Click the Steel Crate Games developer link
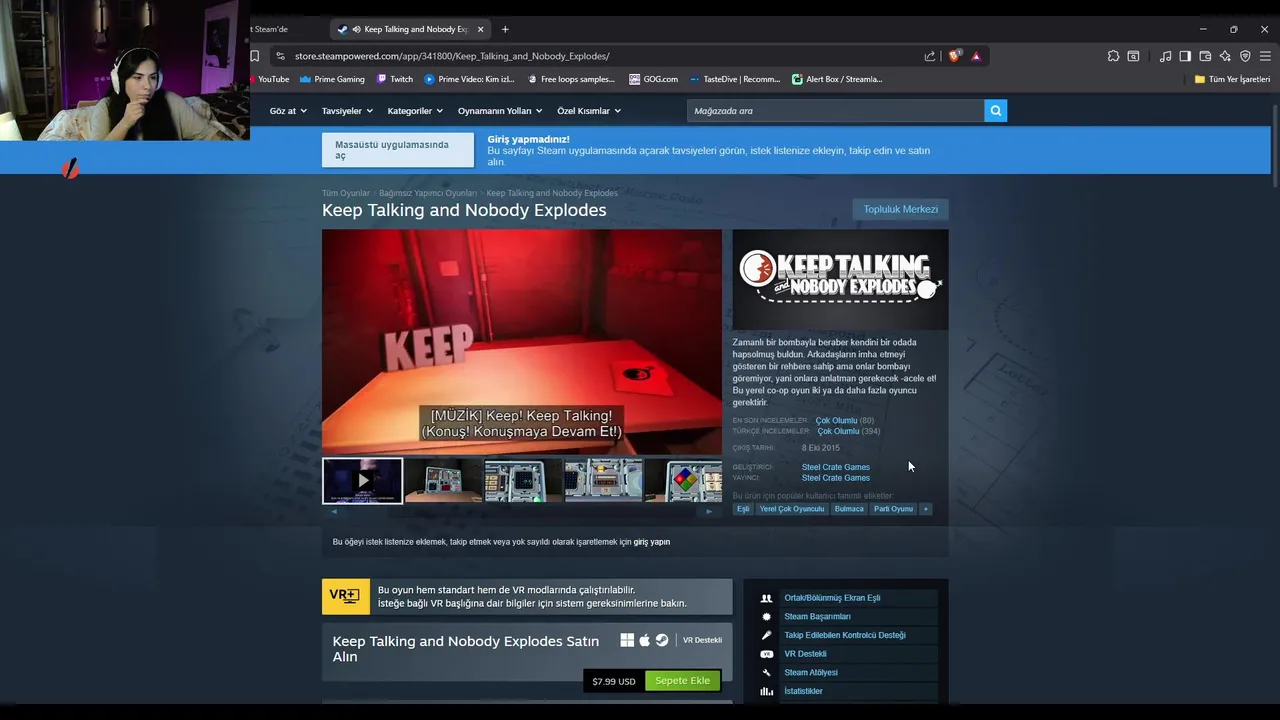Screen dimensions: 1280x720 [835, 467]
